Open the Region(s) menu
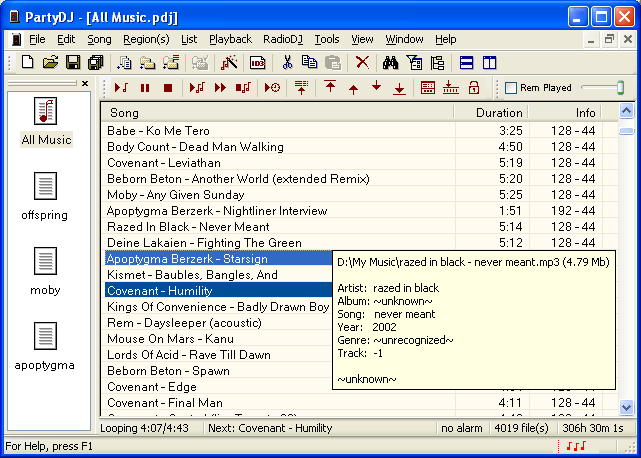 coord(146,39)
